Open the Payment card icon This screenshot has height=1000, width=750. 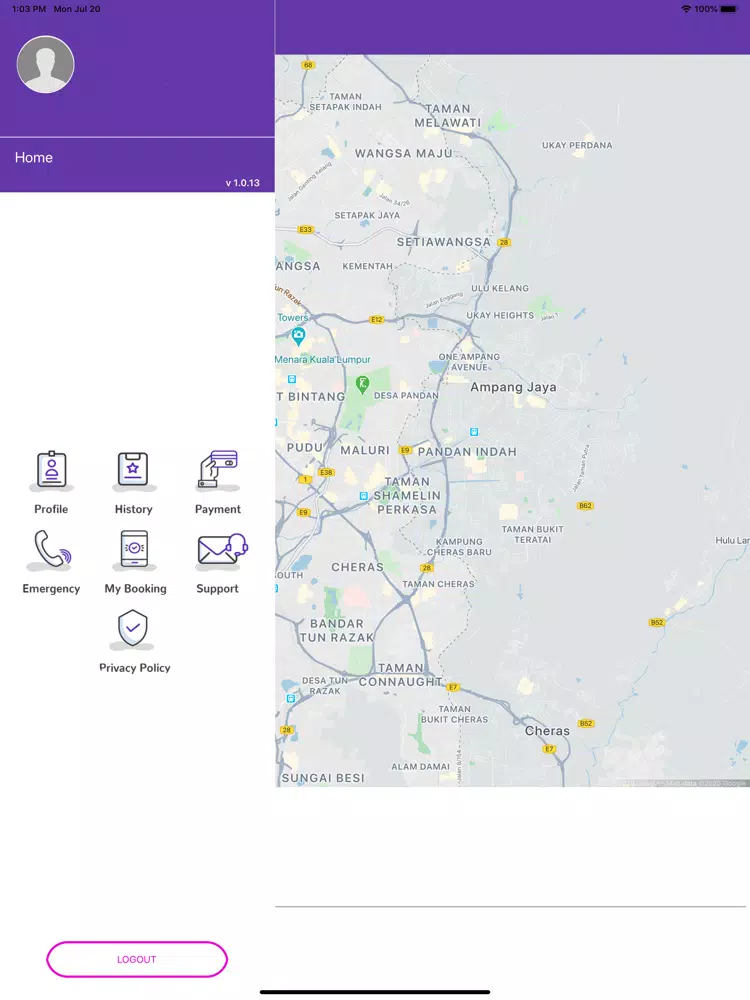click(218, 470)
